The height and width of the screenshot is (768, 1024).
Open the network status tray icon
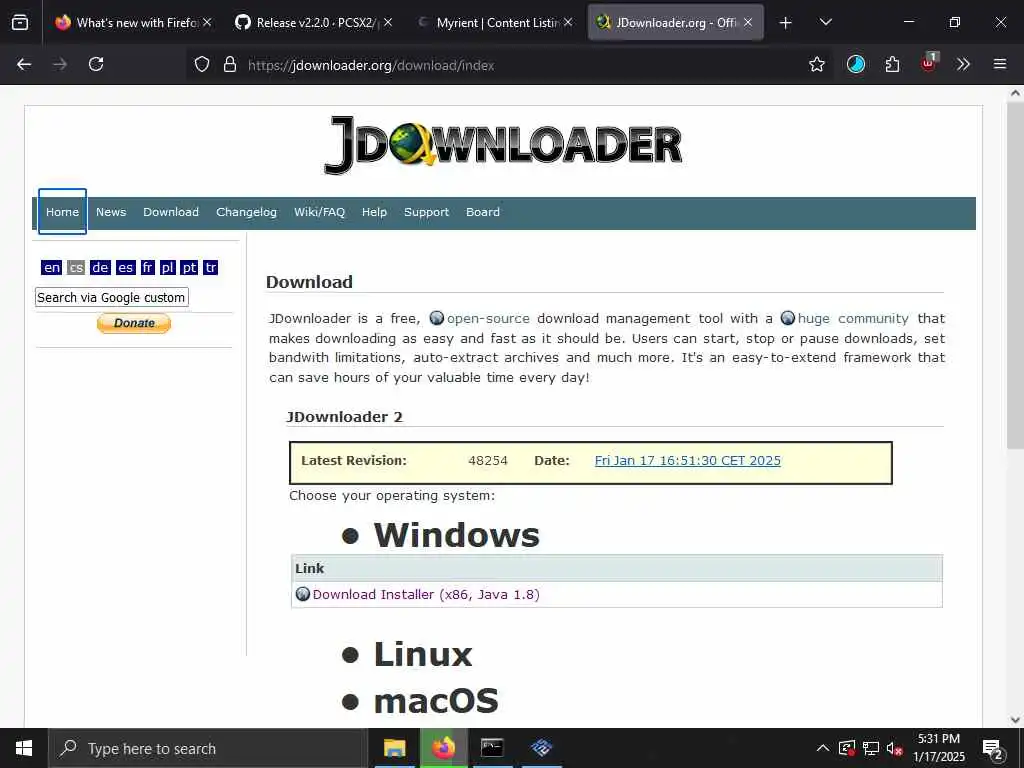pos(871,748)
